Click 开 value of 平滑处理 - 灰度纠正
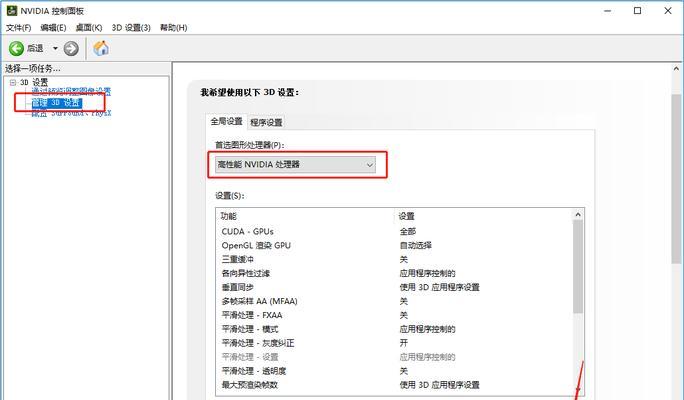 pos(404,343)
